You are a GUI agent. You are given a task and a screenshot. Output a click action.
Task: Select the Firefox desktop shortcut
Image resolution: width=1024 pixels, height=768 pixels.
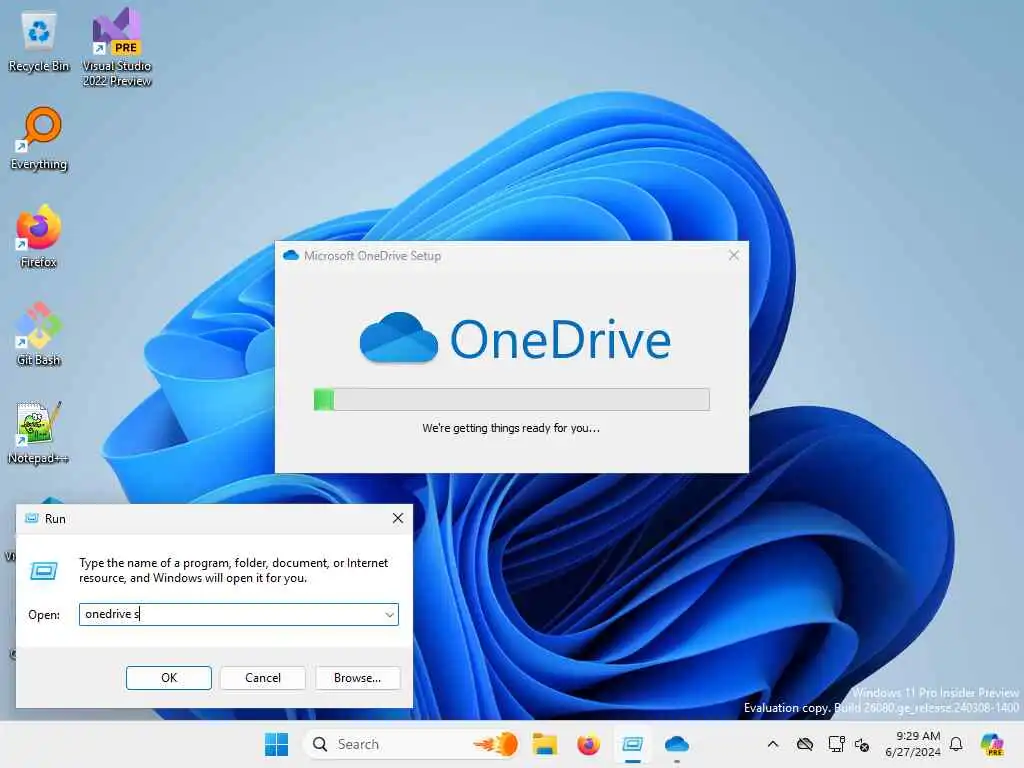point(39,236)
